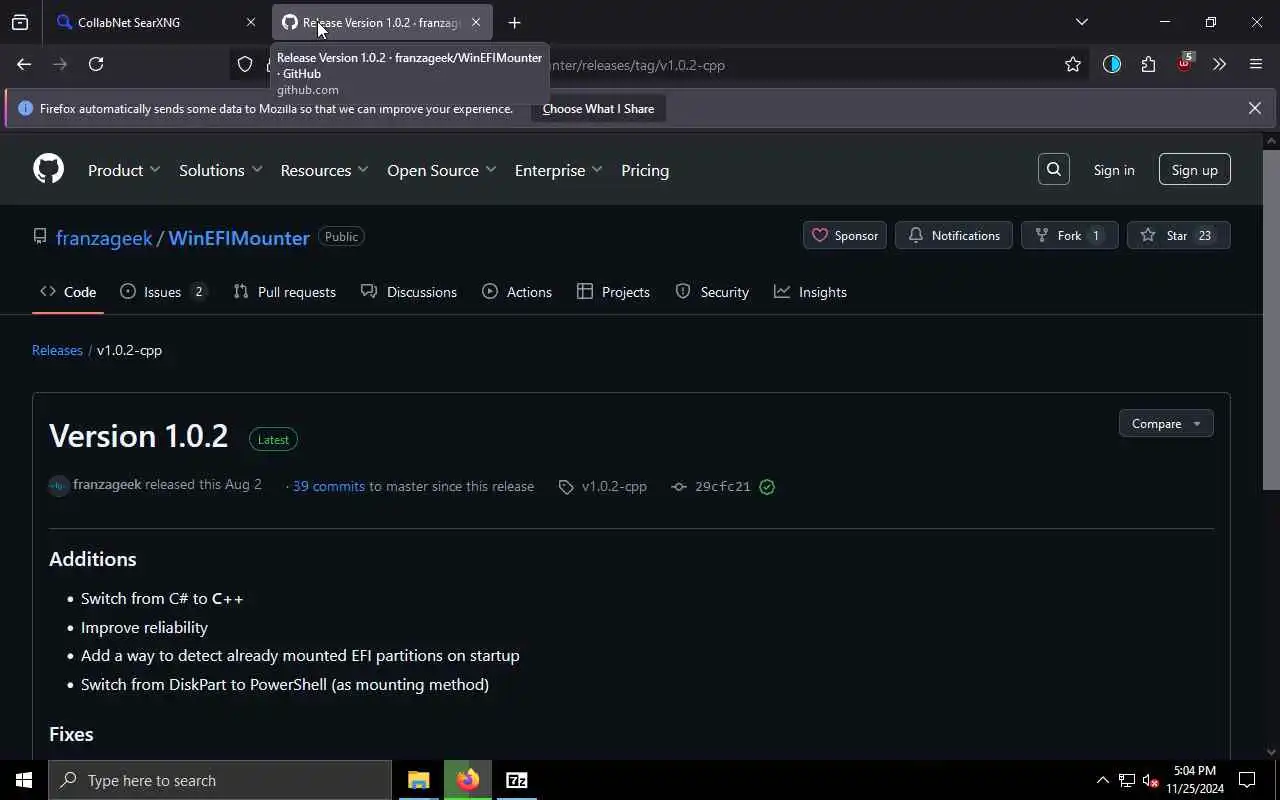Image resolution: width=1280 pixels, height=800 pixels.
Task: Click the franzageek author name link
Action: click(107, 484)
